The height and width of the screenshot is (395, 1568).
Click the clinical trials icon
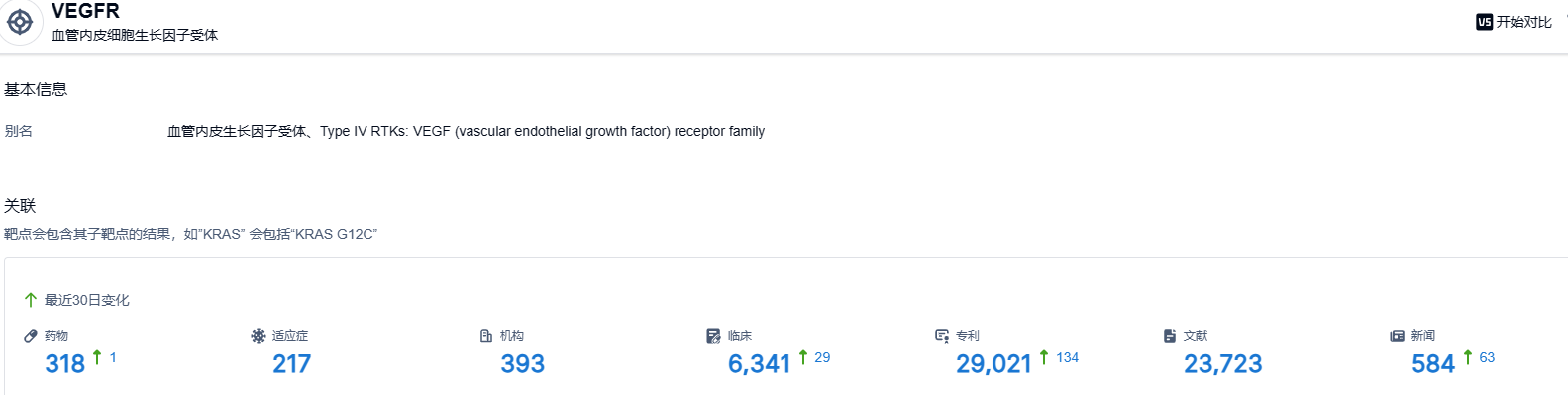pyautogui.click(x=713, y=336)
